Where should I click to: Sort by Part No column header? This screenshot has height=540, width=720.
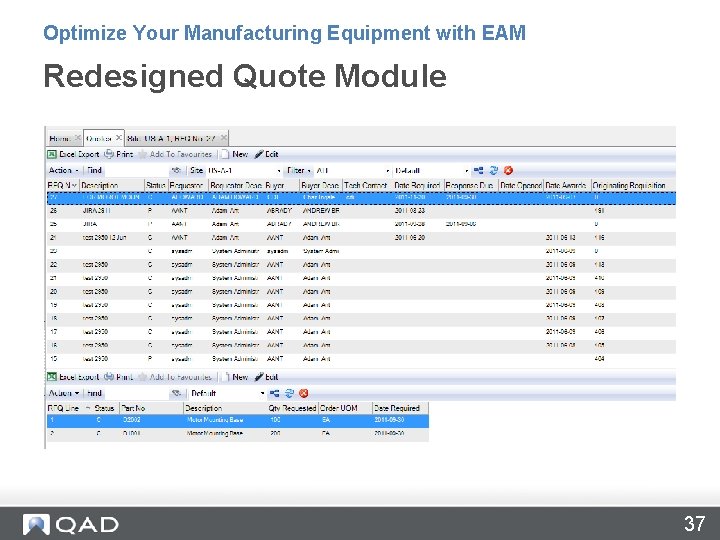pos(151,408)
